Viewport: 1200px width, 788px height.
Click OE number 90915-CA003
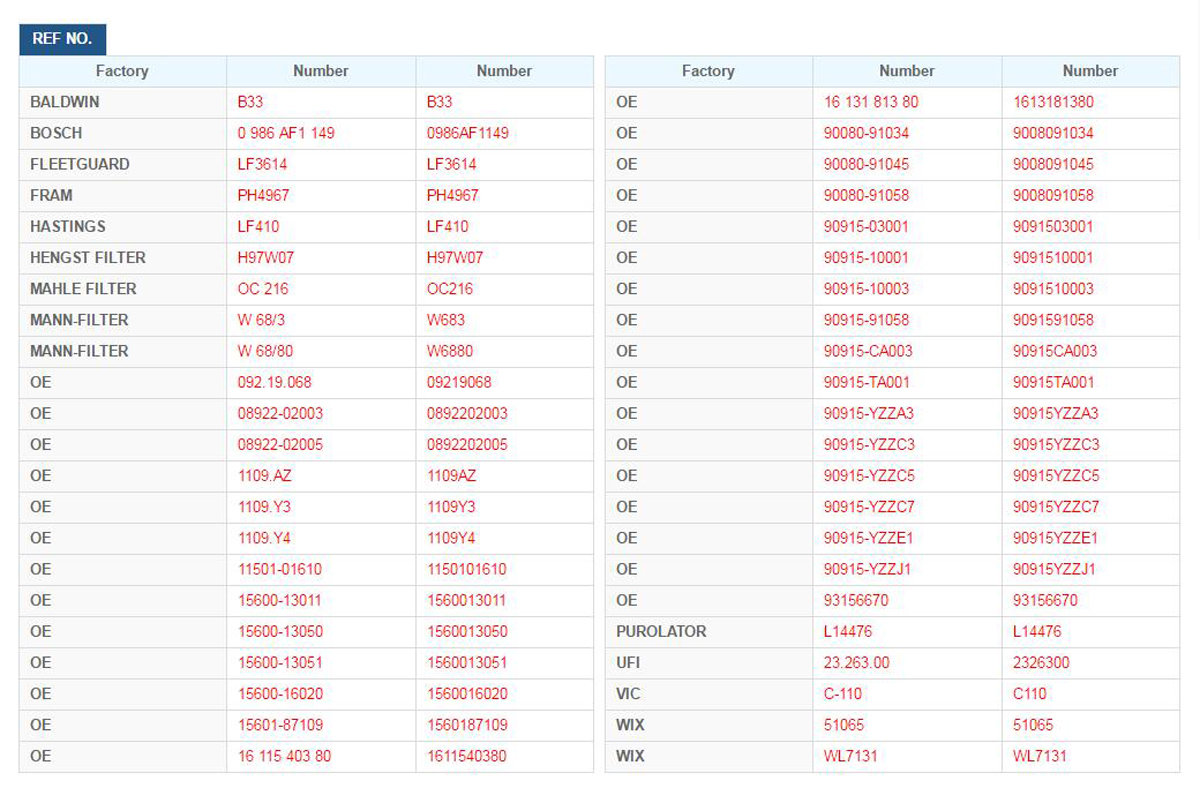coord(868,351)
